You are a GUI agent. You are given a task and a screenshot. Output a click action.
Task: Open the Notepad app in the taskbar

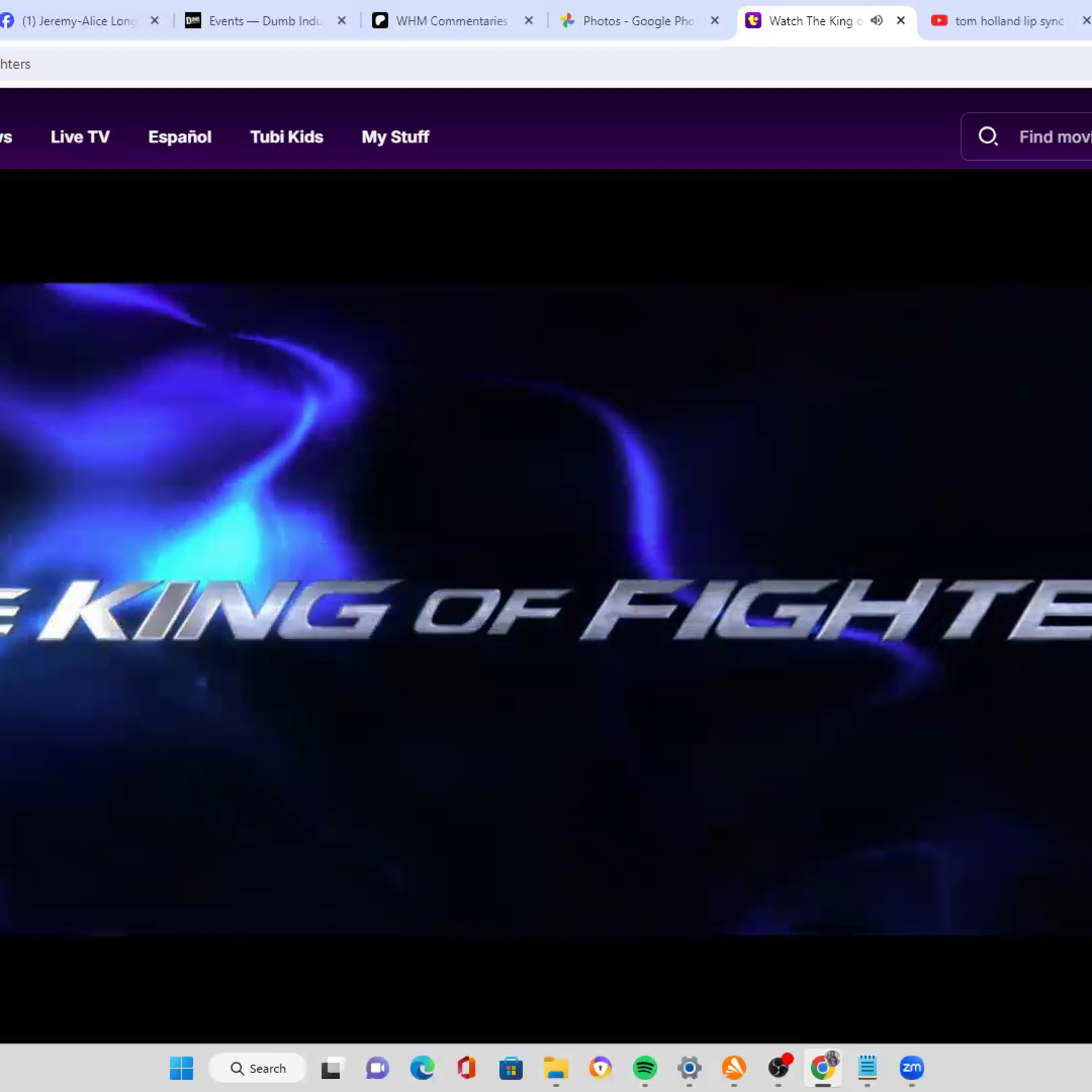(x=867, y=1068)
